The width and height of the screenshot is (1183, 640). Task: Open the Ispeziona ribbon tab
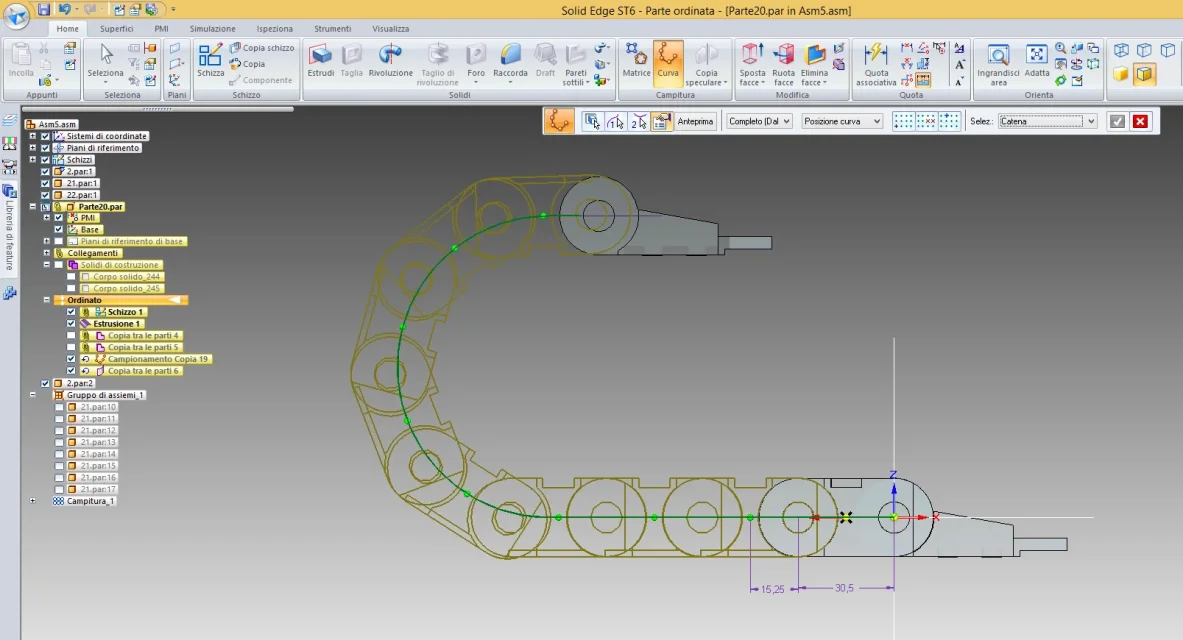(x=275, y=29)
